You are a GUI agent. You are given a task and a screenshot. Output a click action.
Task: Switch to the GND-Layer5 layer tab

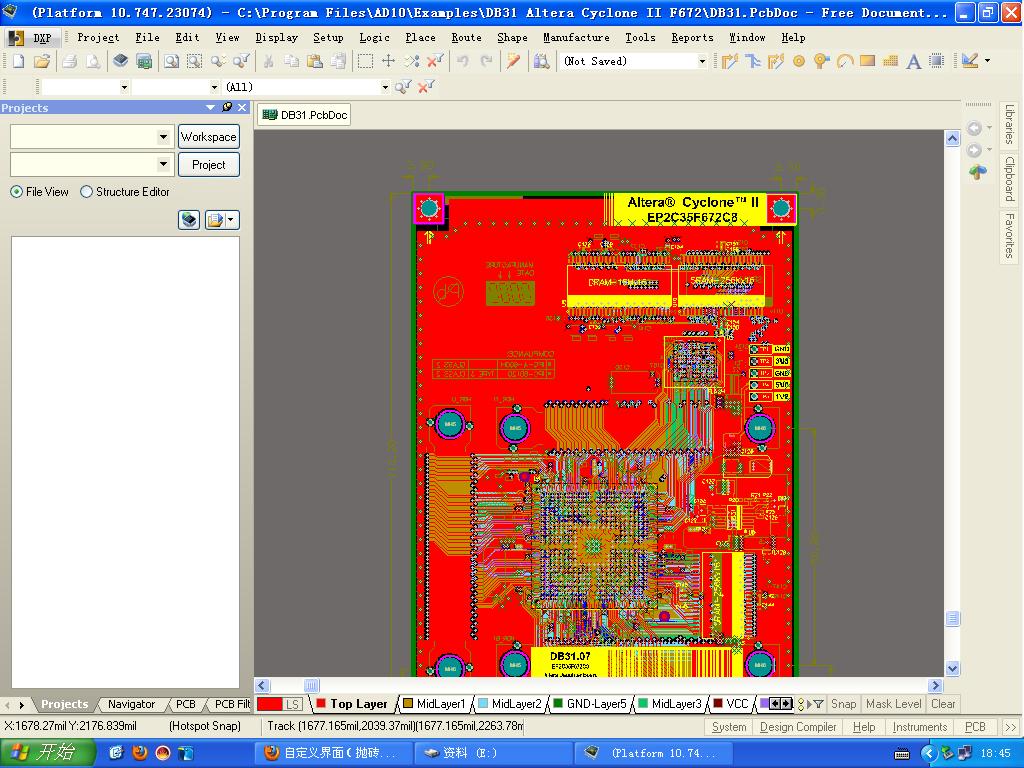(x=595, y=704)
